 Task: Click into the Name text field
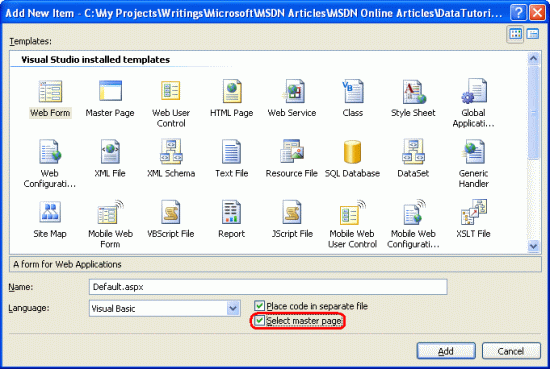tap(268, 287)
